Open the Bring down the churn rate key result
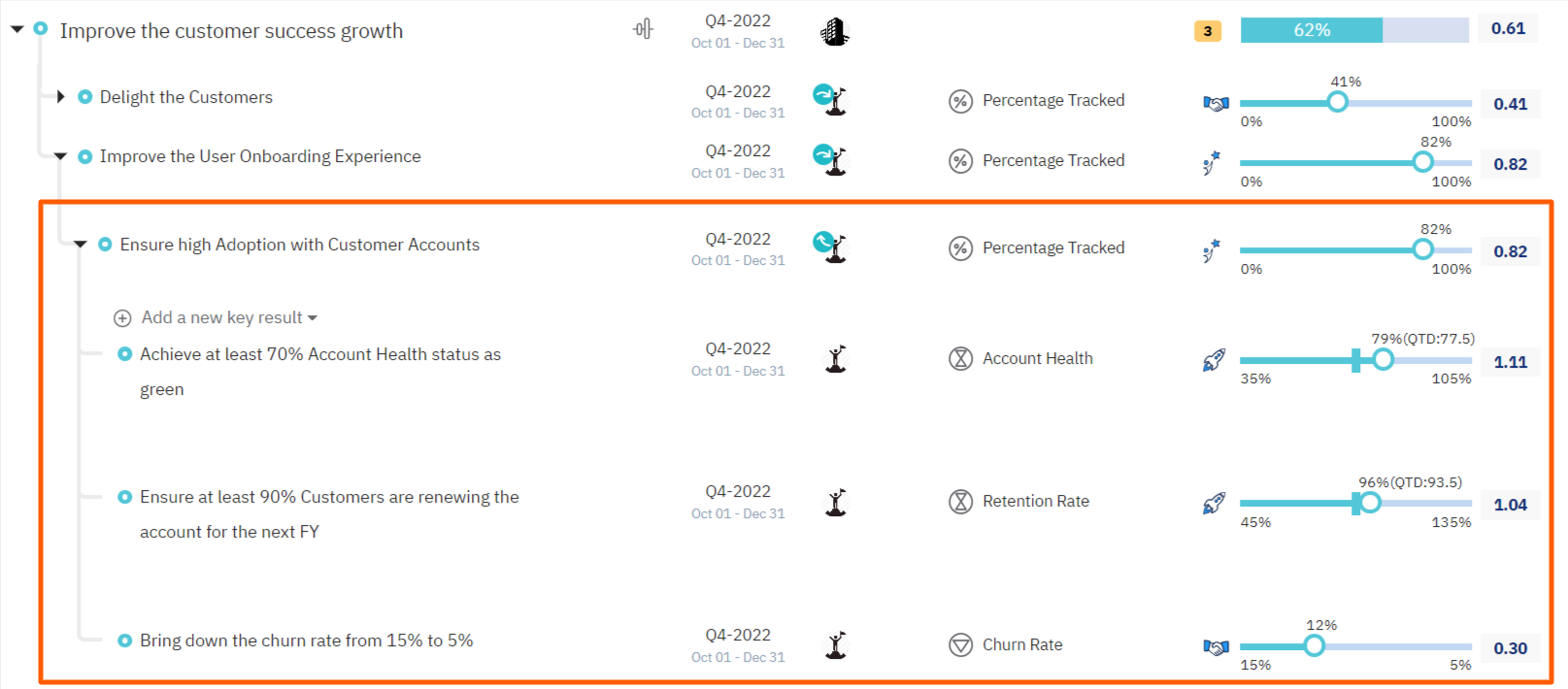Screen dimensions: 1568x689 (306, 640)
